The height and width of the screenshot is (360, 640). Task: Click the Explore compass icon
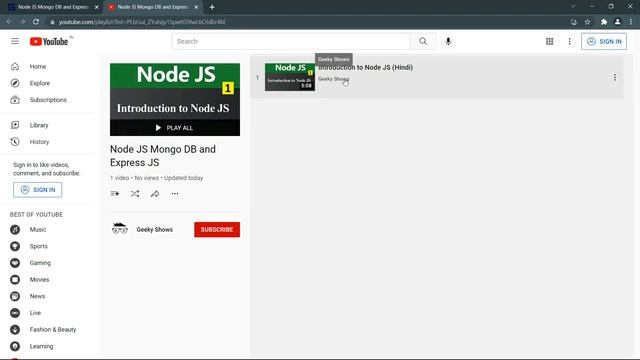15,83
